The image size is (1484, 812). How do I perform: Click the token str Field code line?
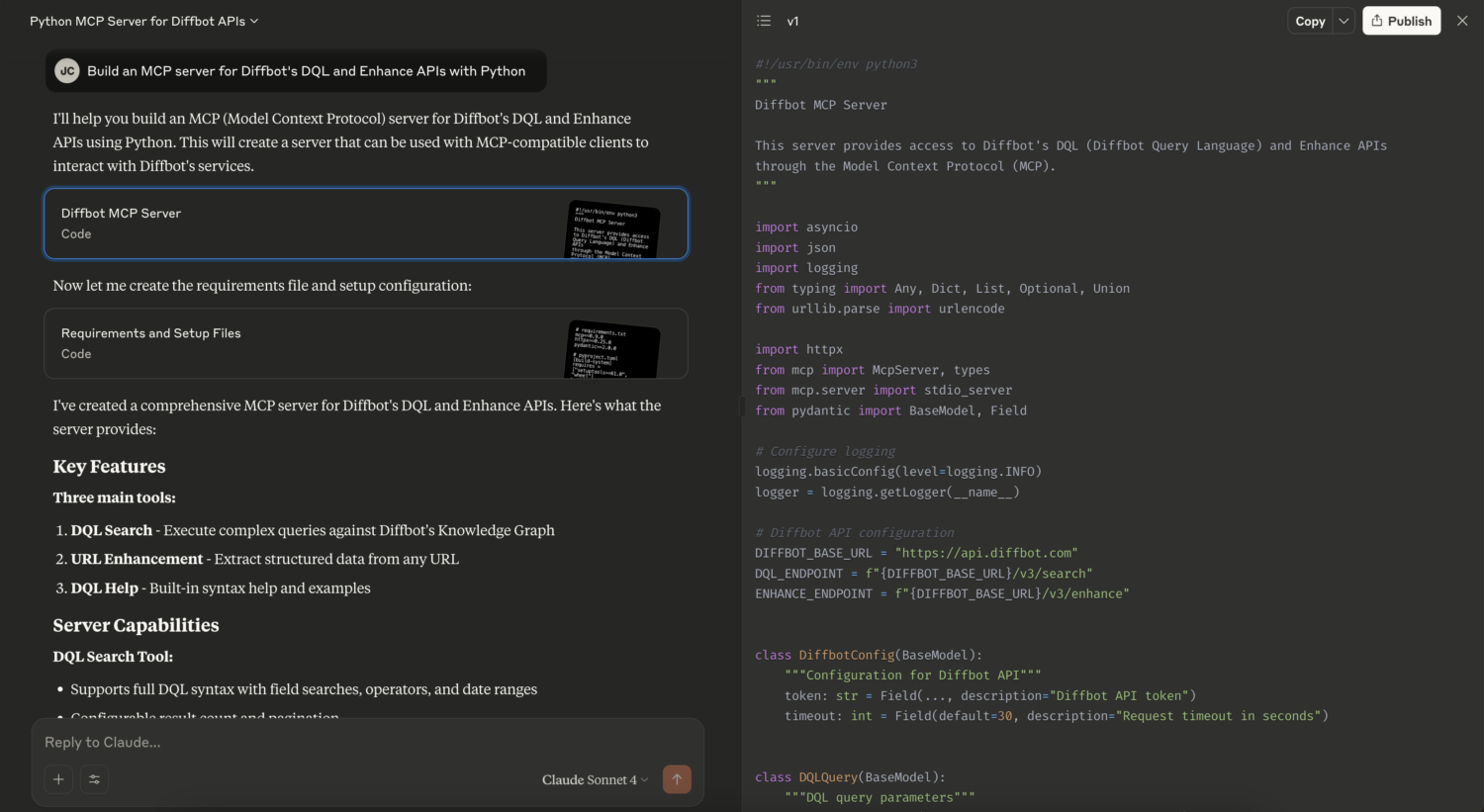pyautogui.click(x=990, y=695)
